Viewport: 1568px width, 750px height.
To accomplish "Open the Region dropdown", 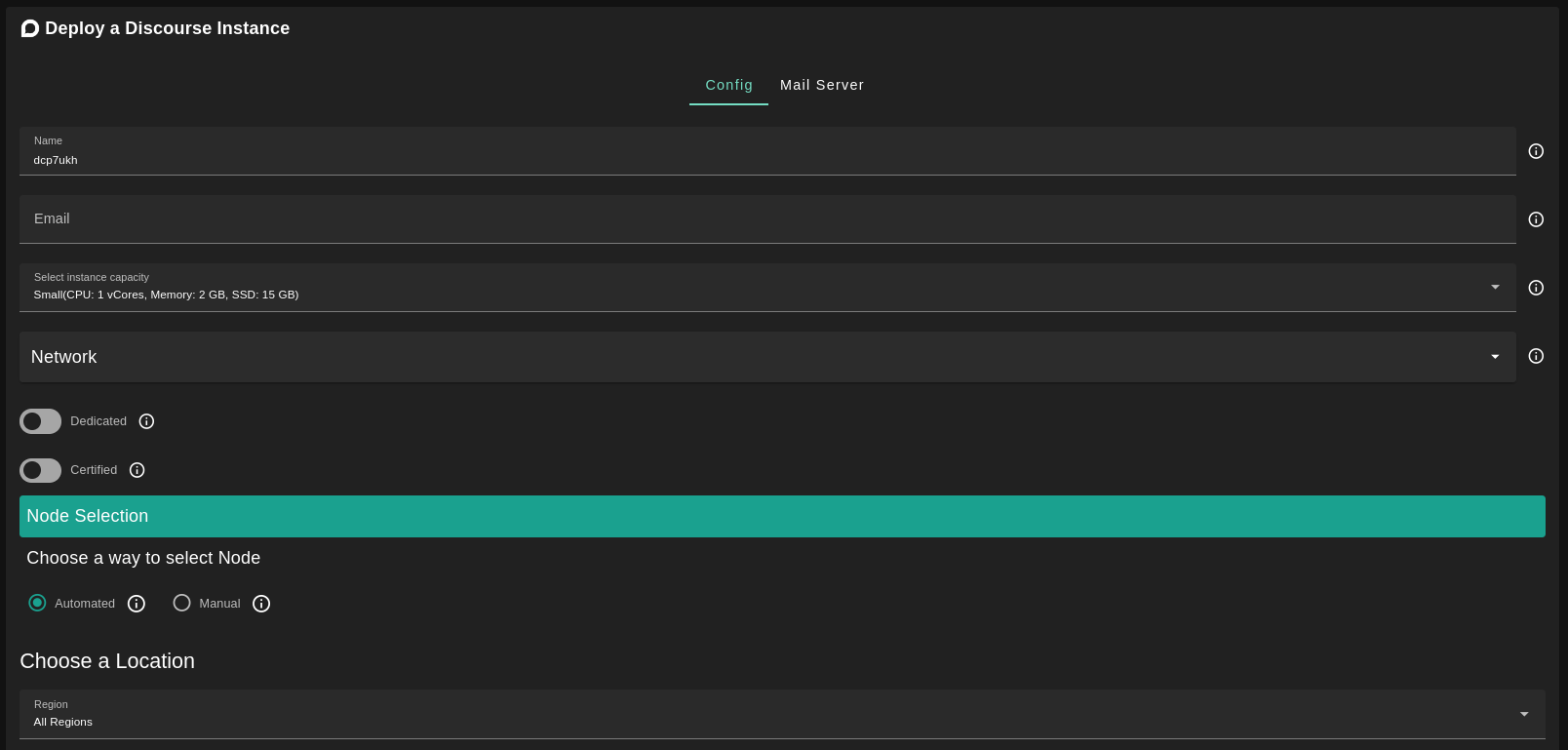I will click(x=780, y=714).
